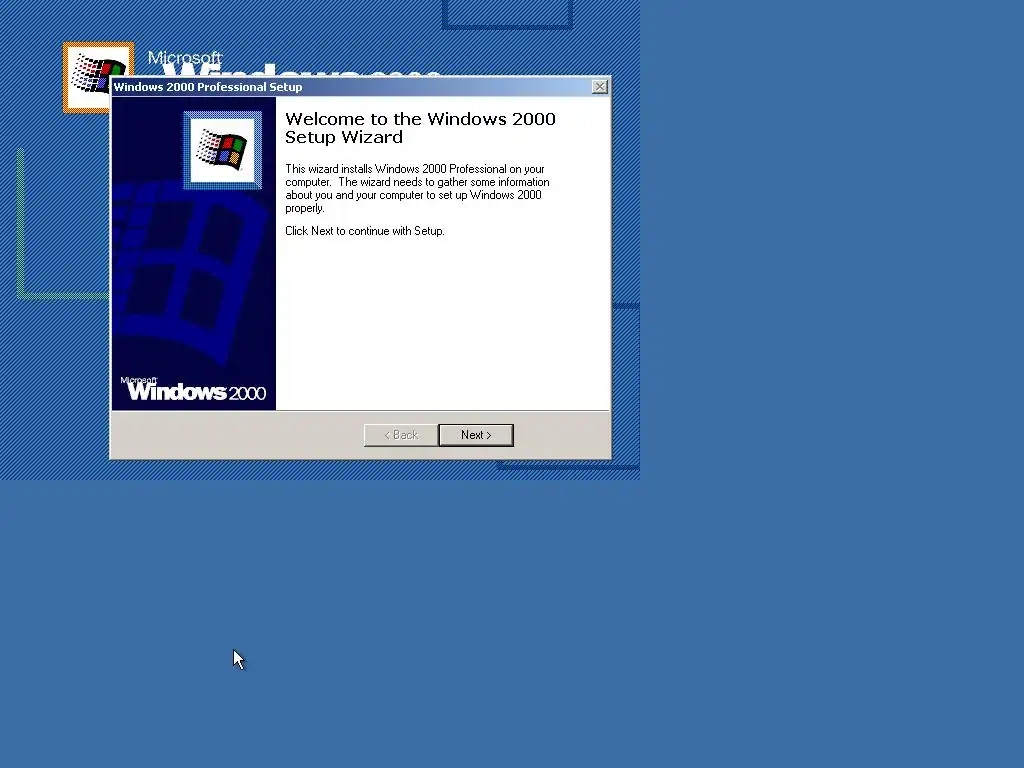Click the 'Windows 2000 Professional Setup' title bar text
1024x768 pixels.
[208, 87]
